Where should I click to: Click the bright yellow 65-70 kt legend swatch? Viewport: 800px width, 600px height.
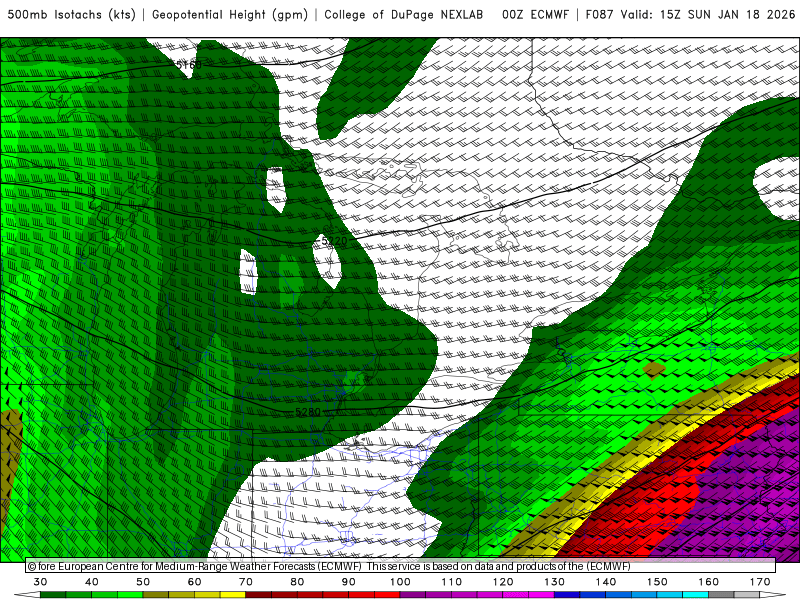[x=233, y=595]
